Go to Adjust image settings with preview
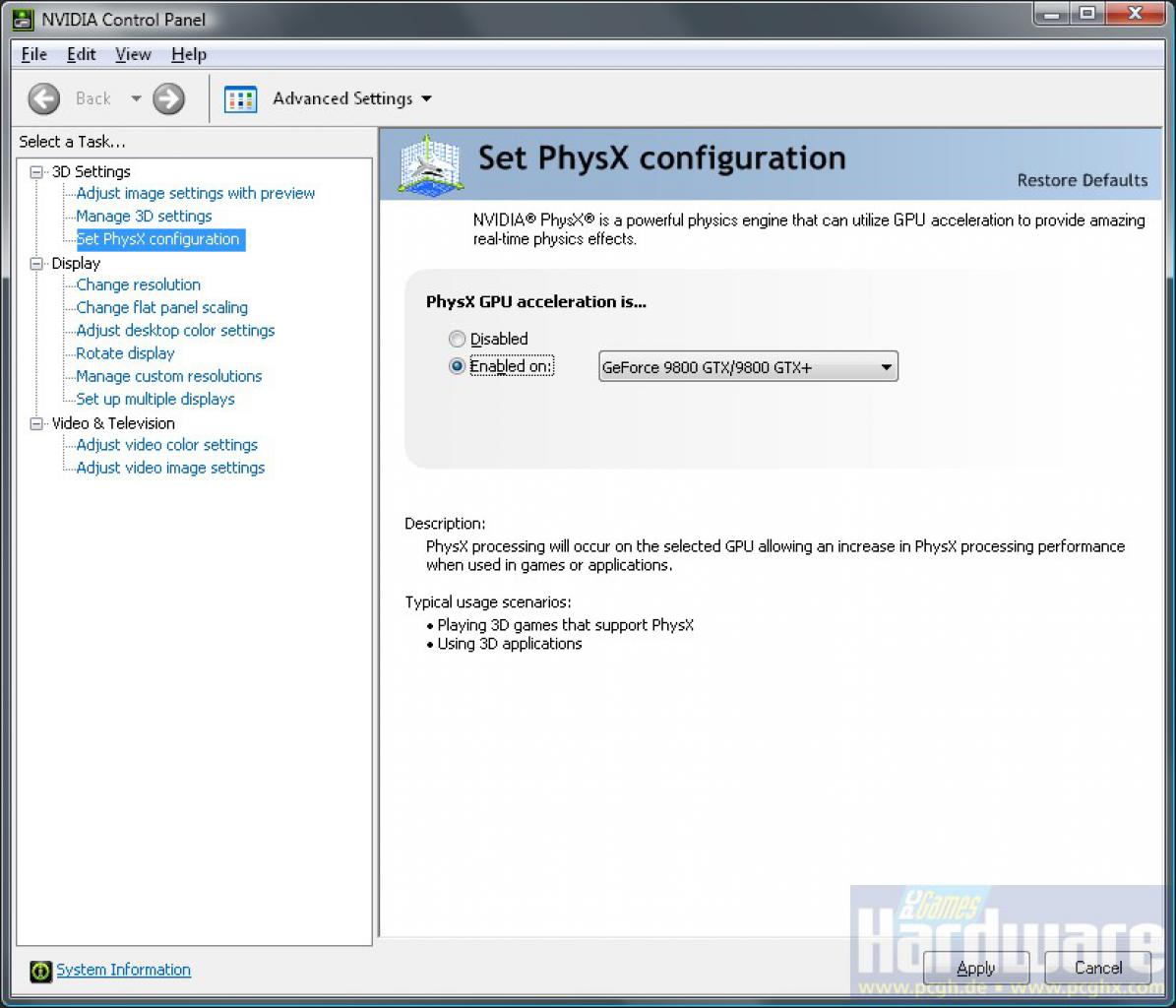Image resolution: width=1176 pixels, height=1008 pixels. (x=195, y=194)
